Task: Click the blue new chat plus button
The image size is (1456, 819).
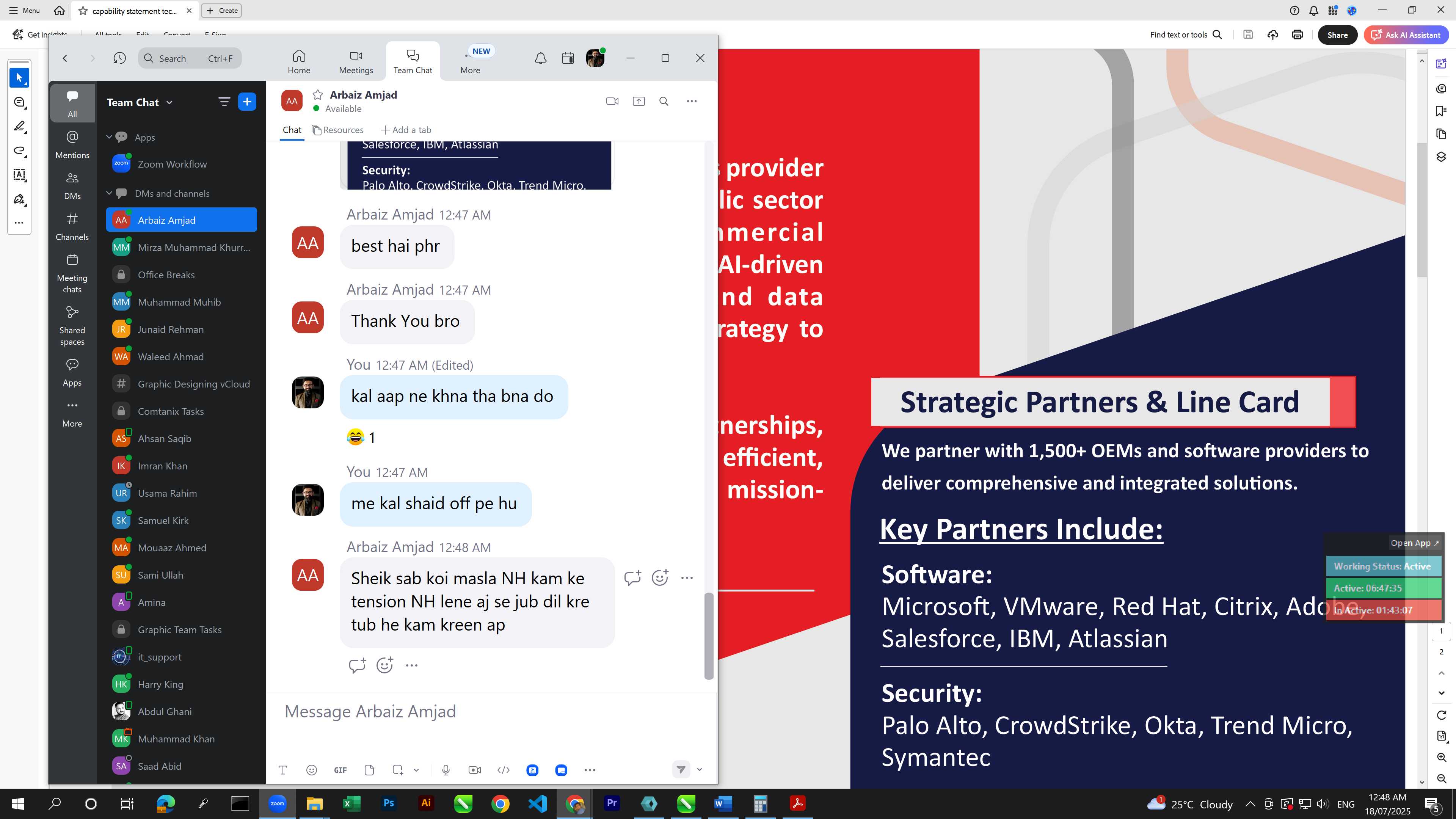Action: point(247,102)
